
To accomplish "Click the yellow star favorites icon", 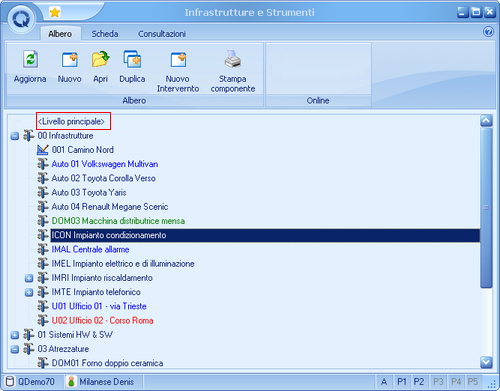I will coord(54,13).
